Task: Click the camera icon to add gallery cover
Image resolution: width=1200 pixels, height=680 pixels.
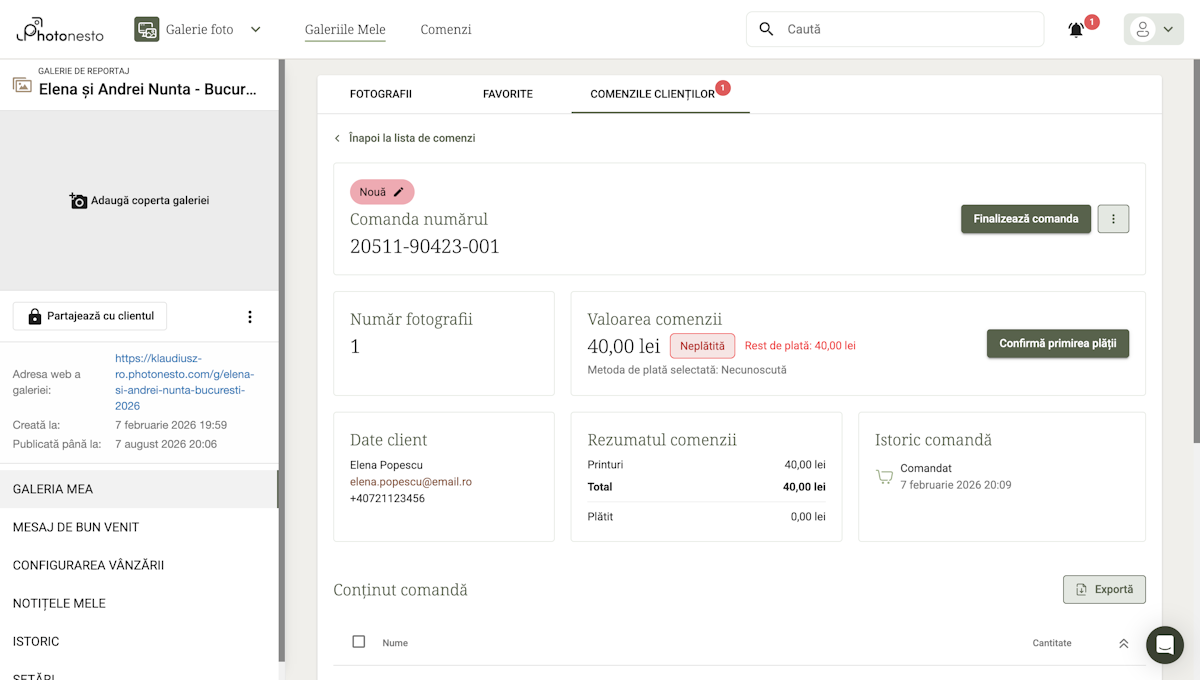Action: [79, 200]
